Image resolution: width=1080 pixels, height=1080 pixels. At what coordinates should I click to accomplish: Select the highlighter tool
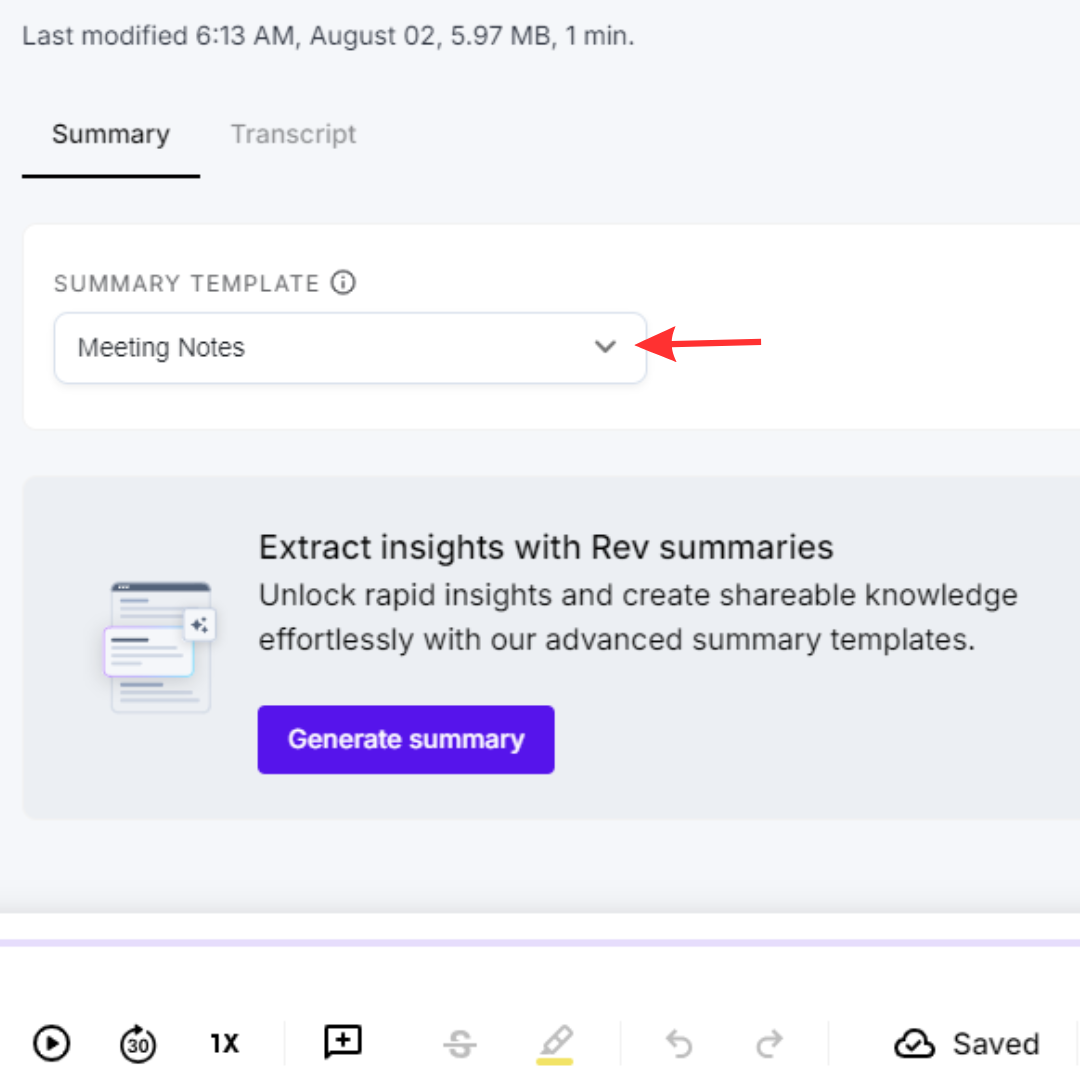tap(558, 1042)
